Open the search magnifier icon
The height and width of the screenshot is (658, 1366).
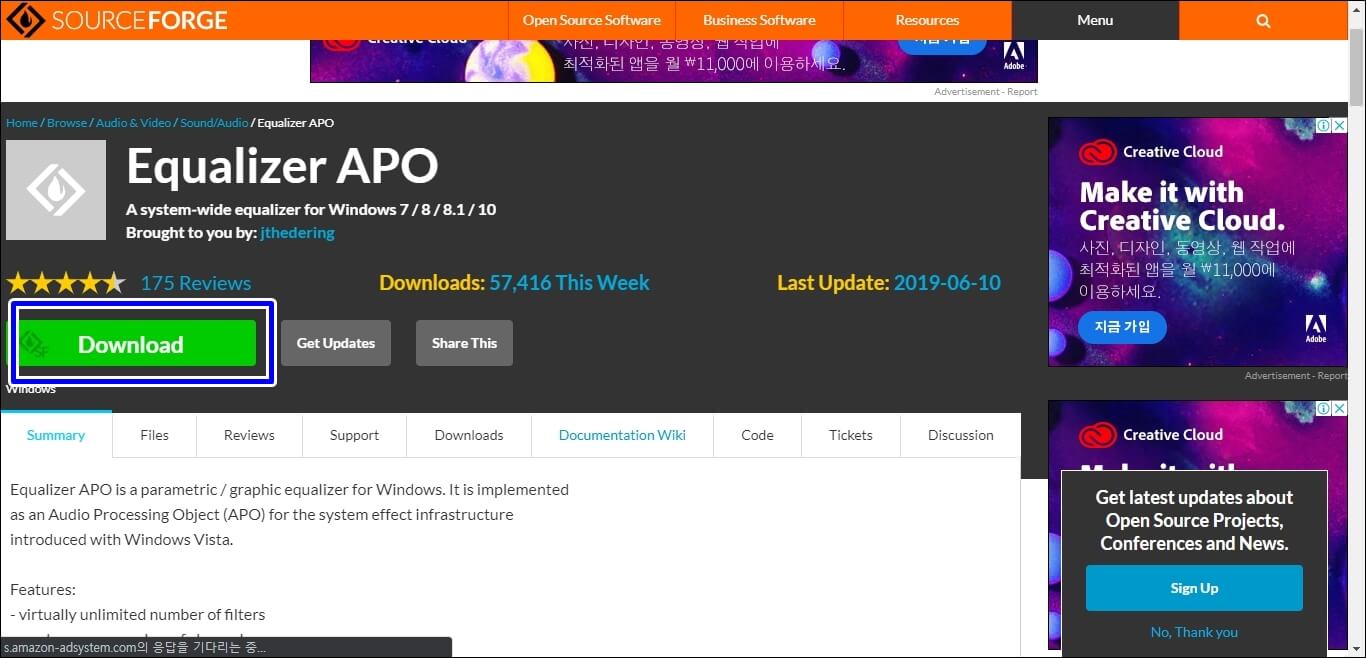pyautogui.click(x=1263, y=20)
